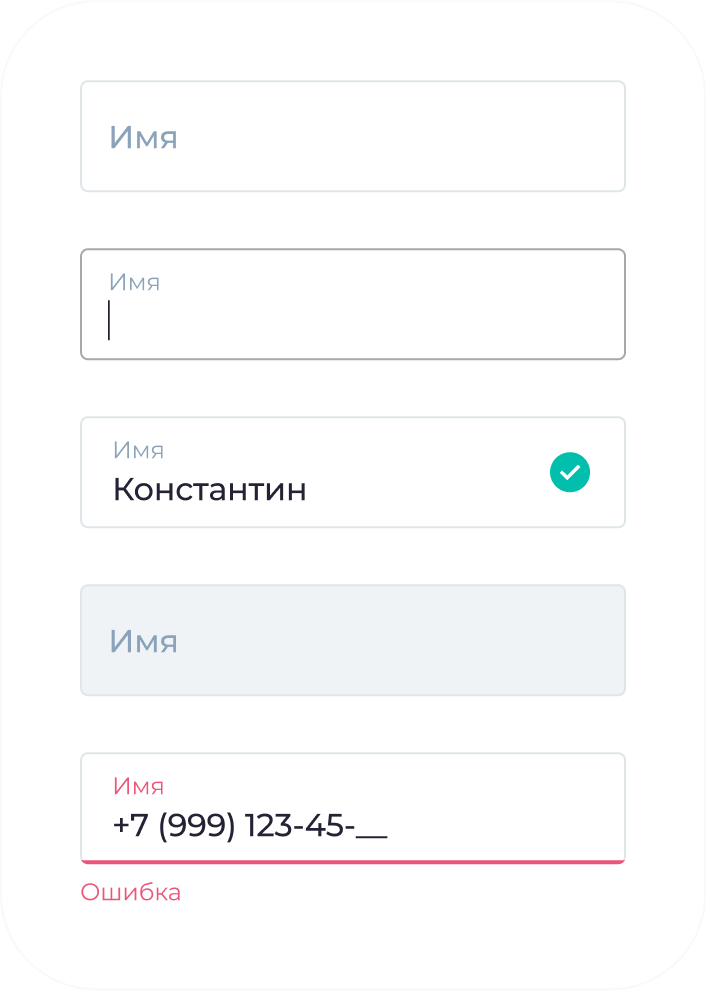Click the Ошибка error message text
The height and width of the screenshot is (991, 707).
(x=130, y=891)
